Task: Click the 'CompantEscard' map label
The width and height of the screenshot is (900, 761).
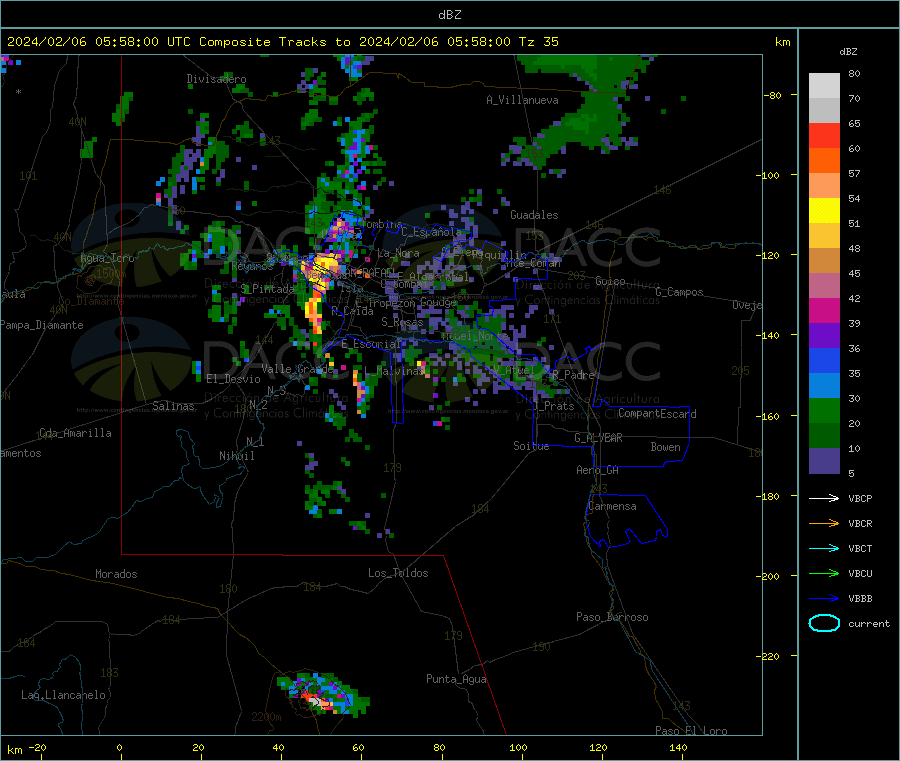Action: click(657, 413)
